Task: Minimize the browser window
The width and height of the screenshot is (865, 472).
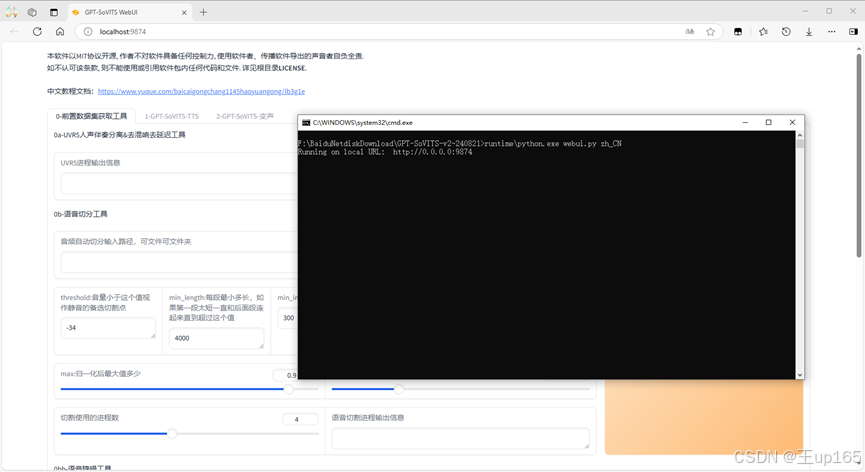Action: pos(805,11)
